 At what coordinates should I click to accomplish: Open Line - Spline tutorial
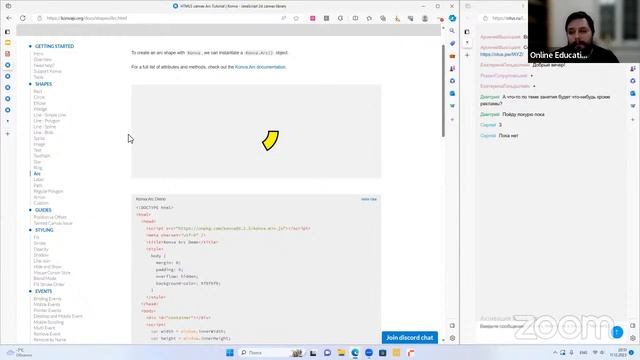[x=45, y=127]
